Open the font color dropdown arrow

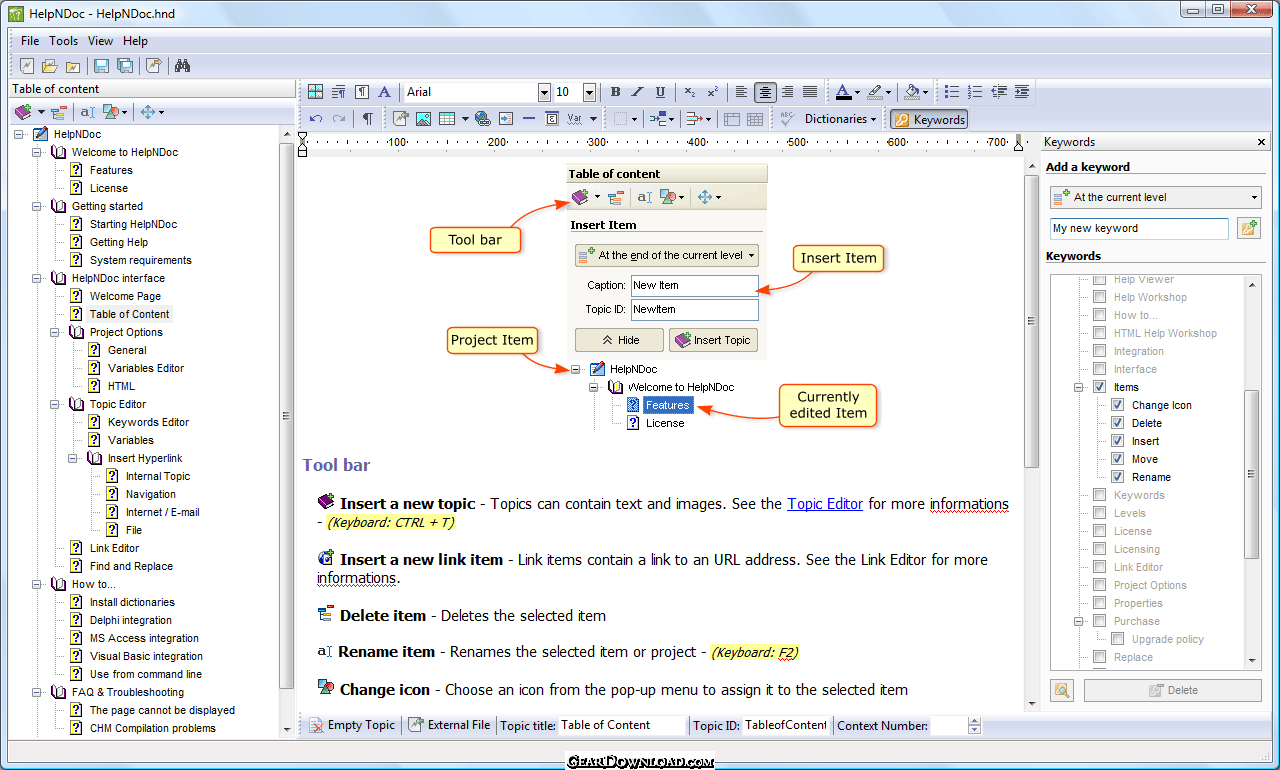(857, 92)
